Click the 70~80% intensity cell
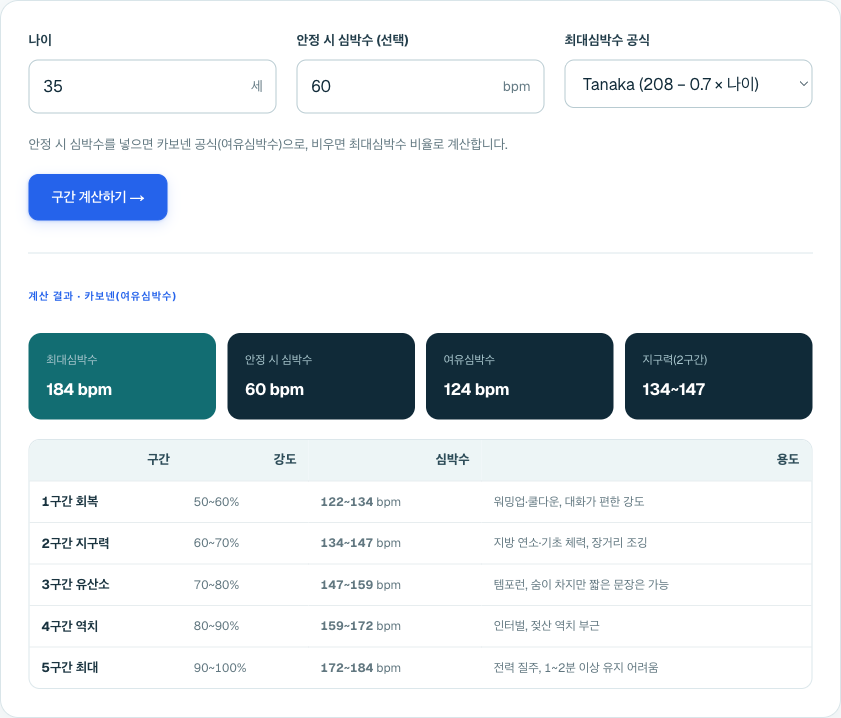This screenshot has width=841, height=718. pos(216,585)
